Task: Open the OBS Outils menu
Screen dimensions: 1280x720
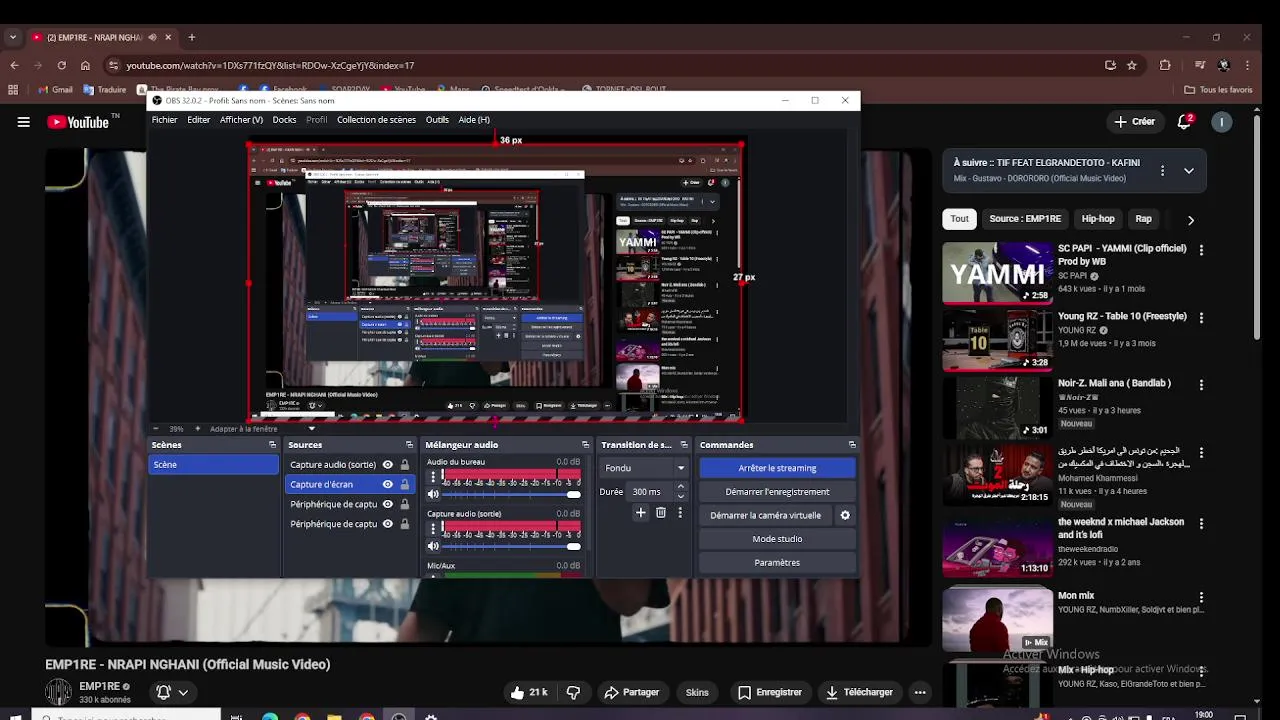Action: (x=437, y=120)
